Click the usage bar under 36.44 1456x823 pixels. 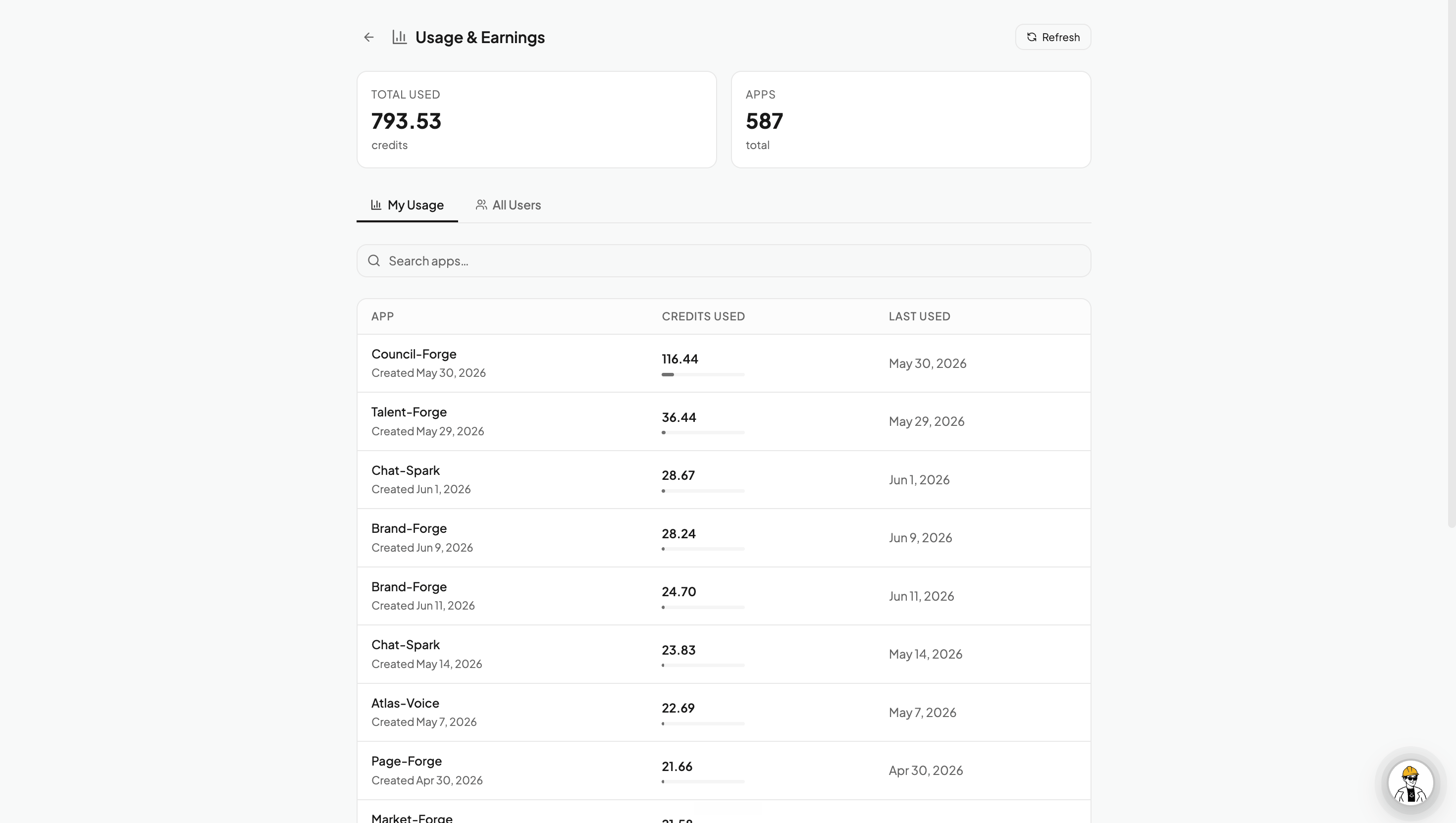(703, 432)
